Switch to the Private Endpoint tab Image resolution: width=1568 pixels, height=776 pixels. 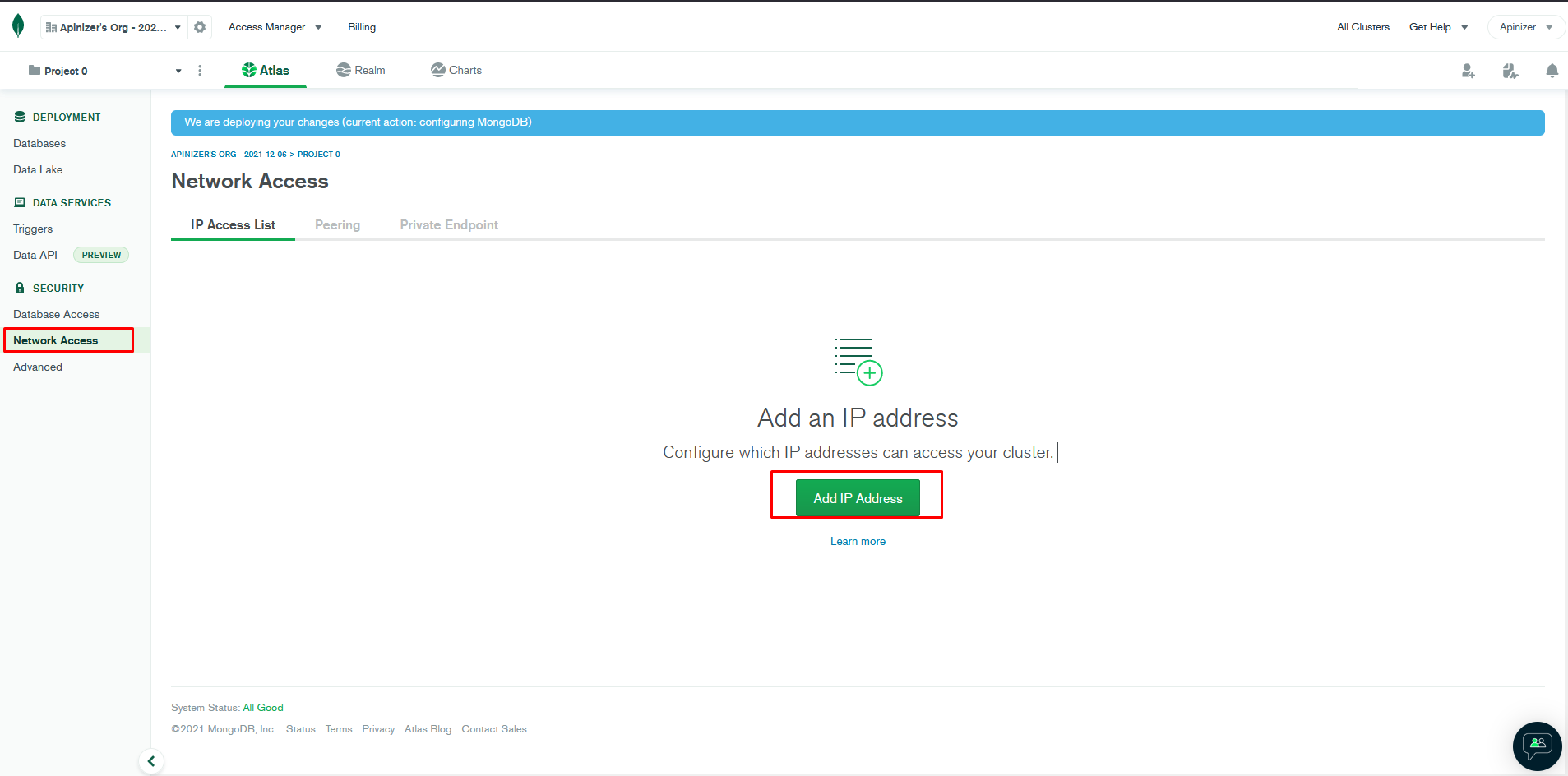point(449,225)
